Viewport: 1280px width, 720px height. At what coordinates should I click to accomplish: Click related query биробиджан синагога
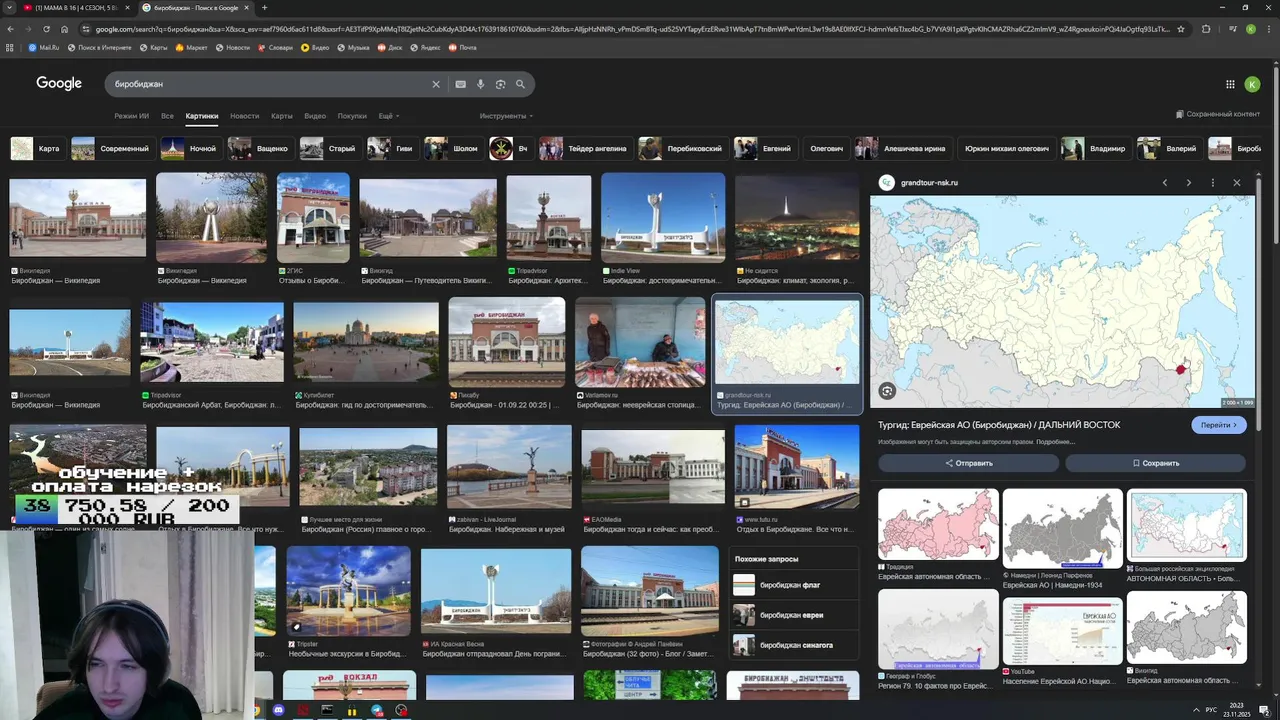pos(796,645)
